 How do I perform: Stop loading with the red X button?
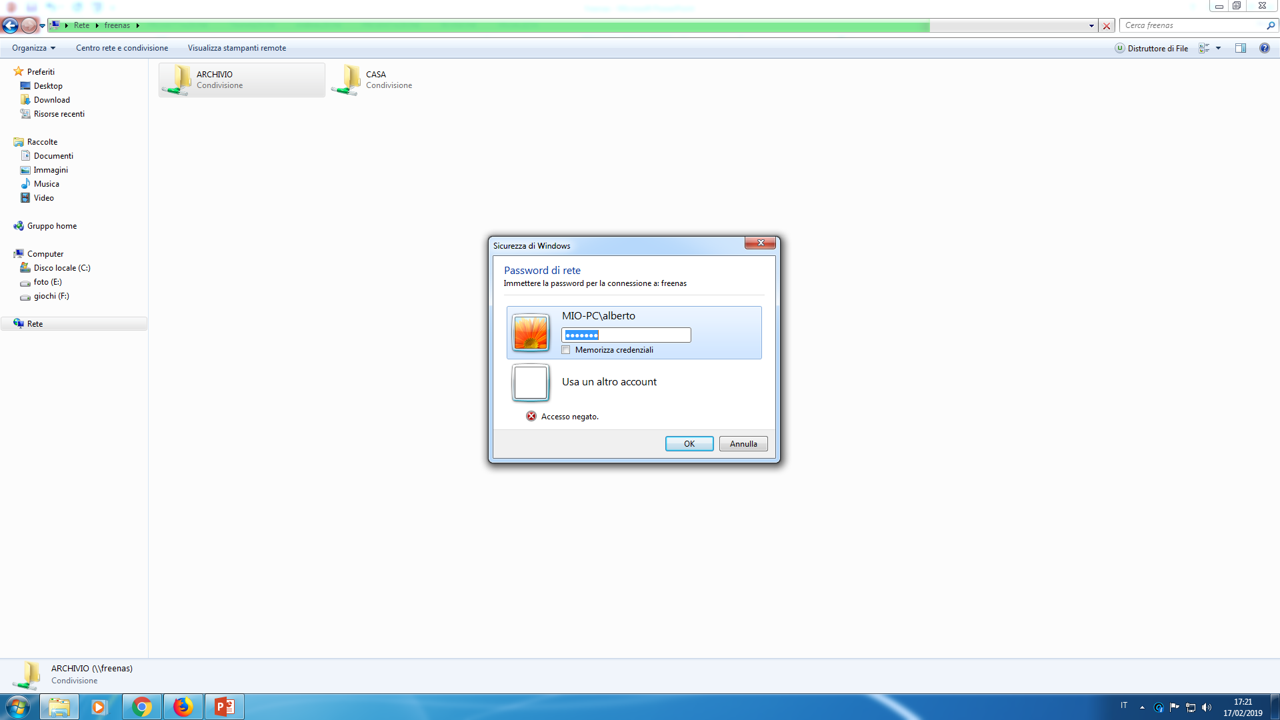(1106, 25)
